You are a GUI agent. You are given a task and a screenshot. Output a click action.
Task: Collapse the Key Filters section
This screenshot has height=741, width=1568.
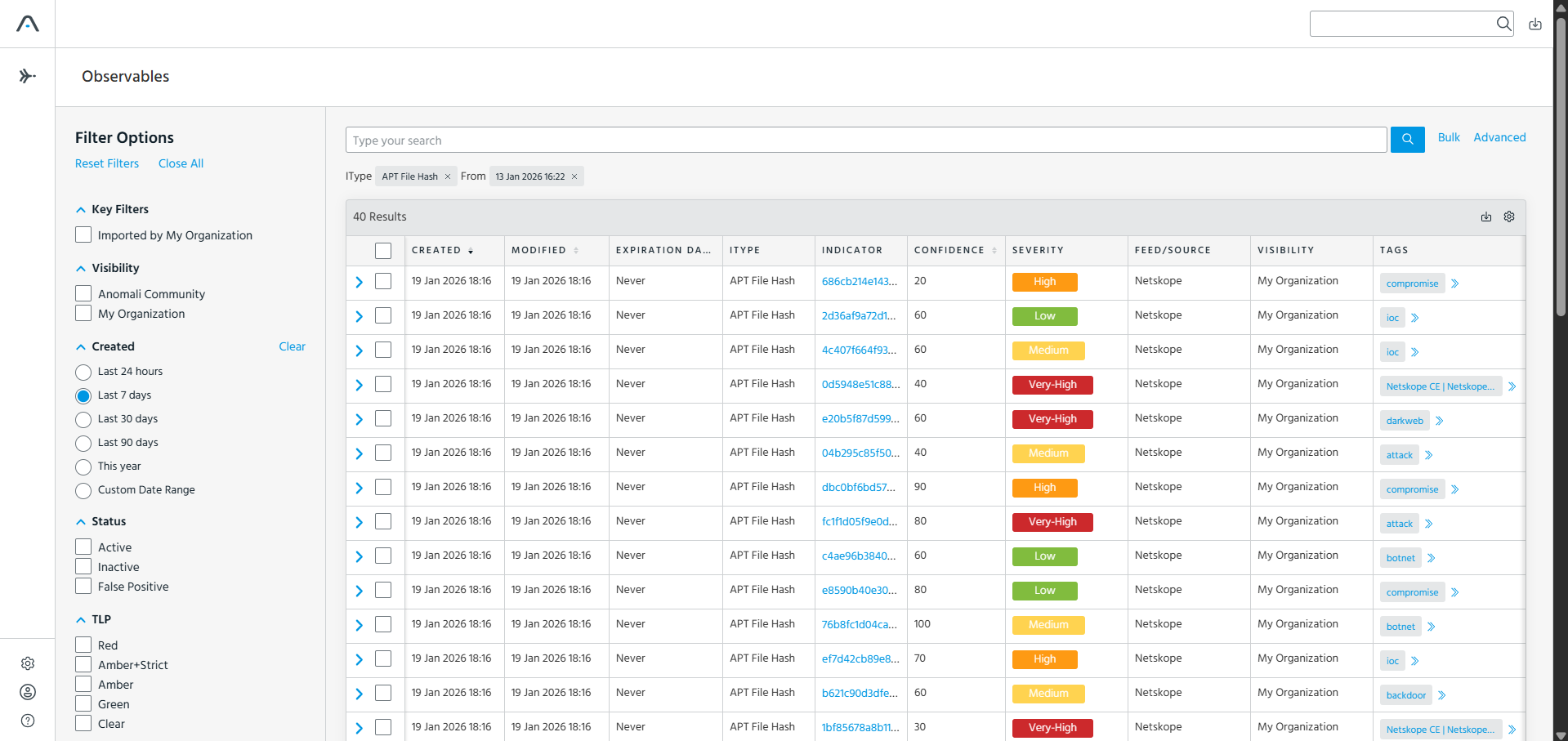[81, 210]
